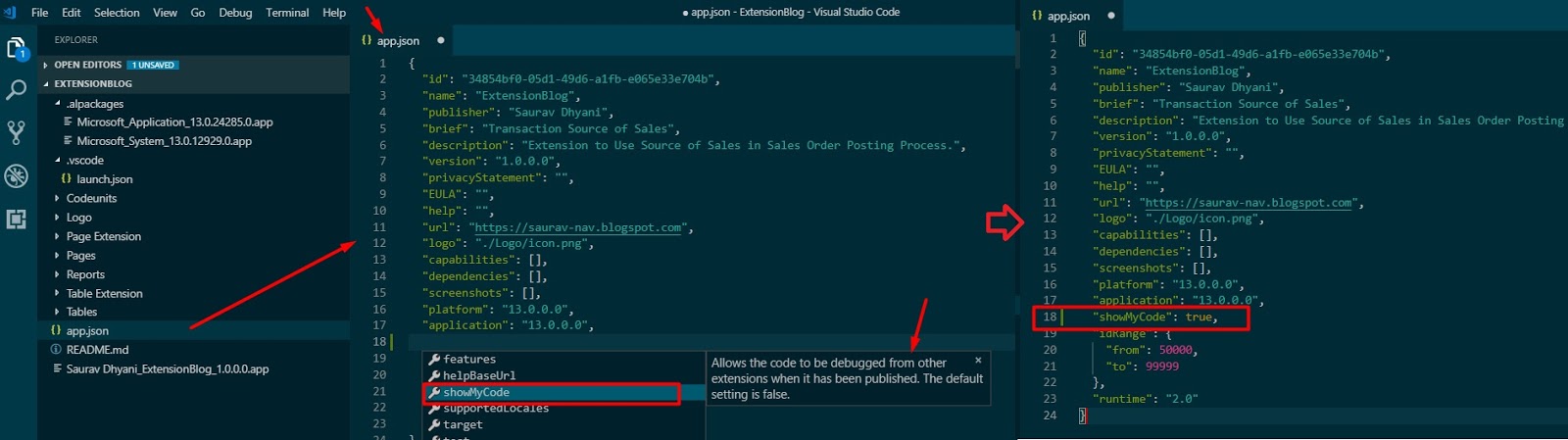Follow blogspot URL link in right editor

pos(1249,203)
